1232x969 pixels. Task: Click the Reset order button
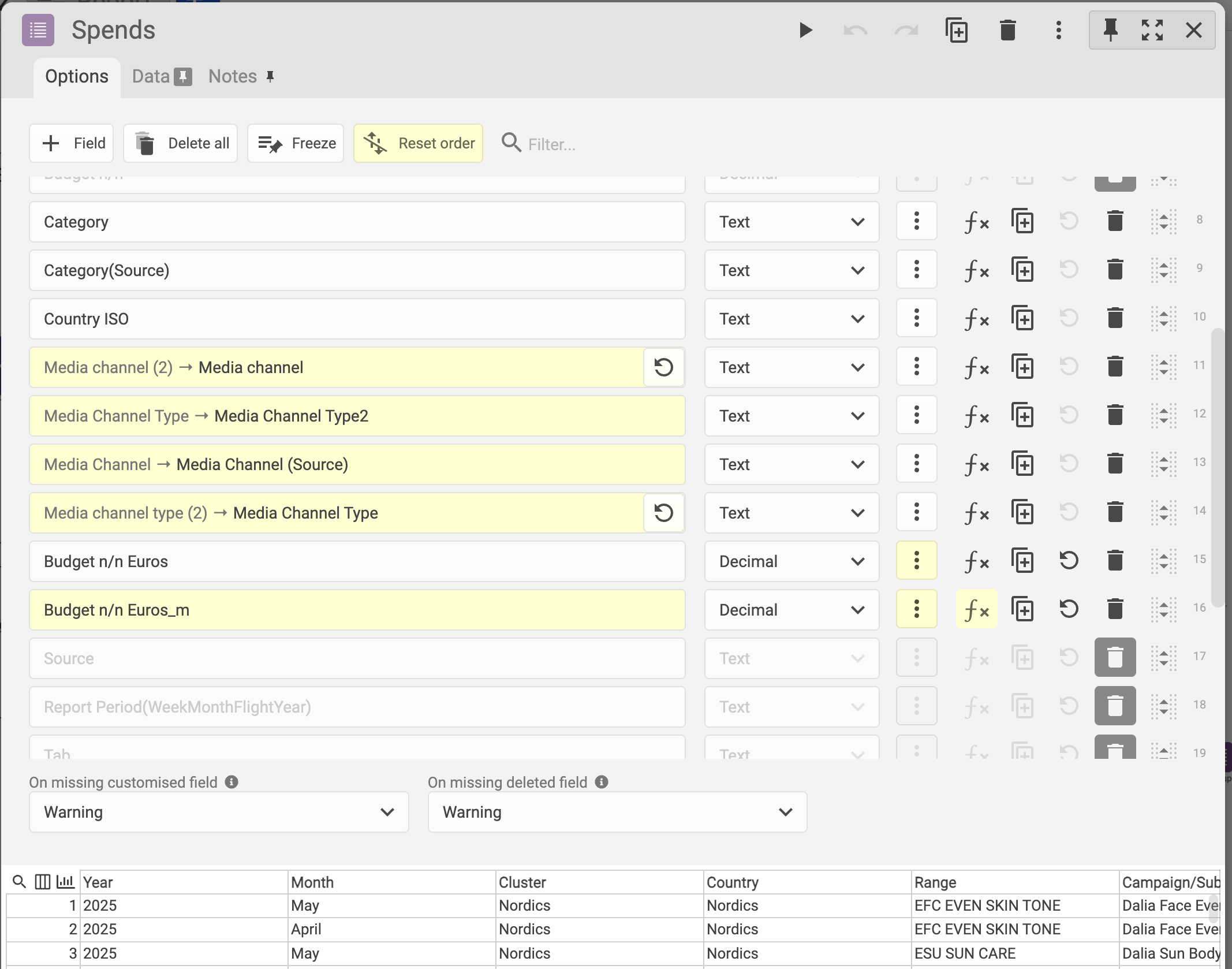[418, 143]
